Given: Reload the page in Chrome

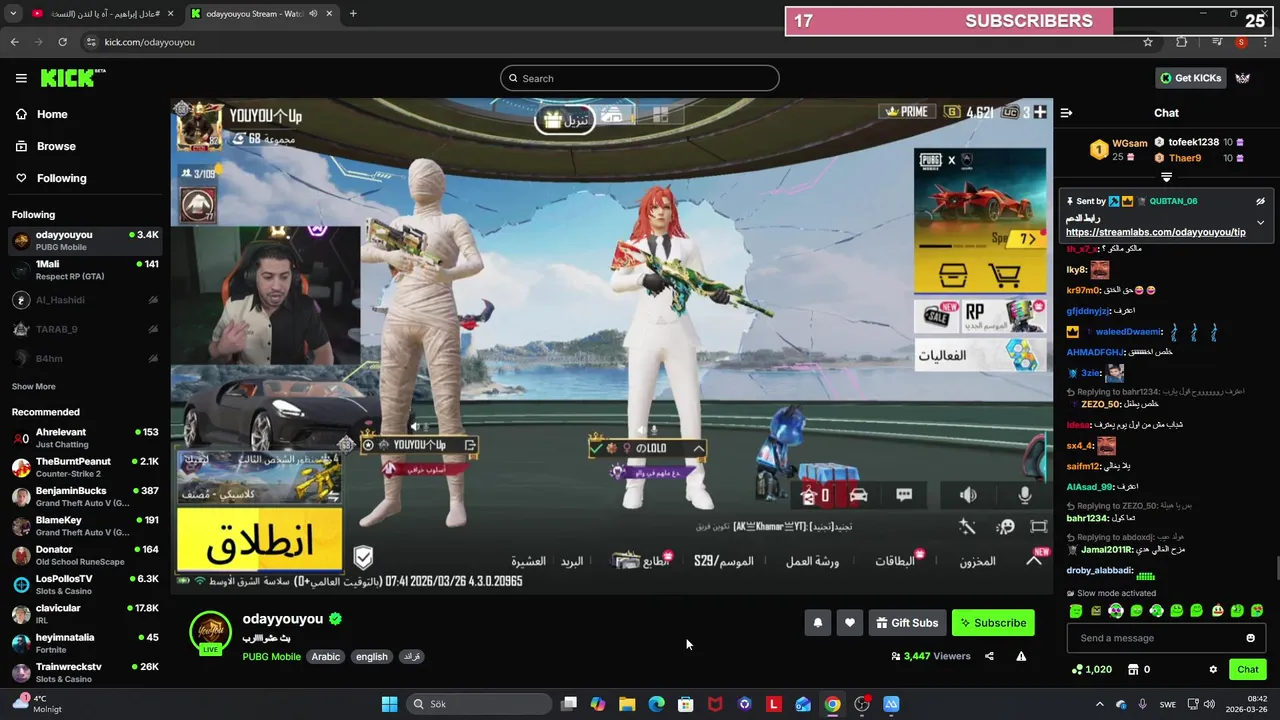Looking at the screenshot, I should 63,42.
